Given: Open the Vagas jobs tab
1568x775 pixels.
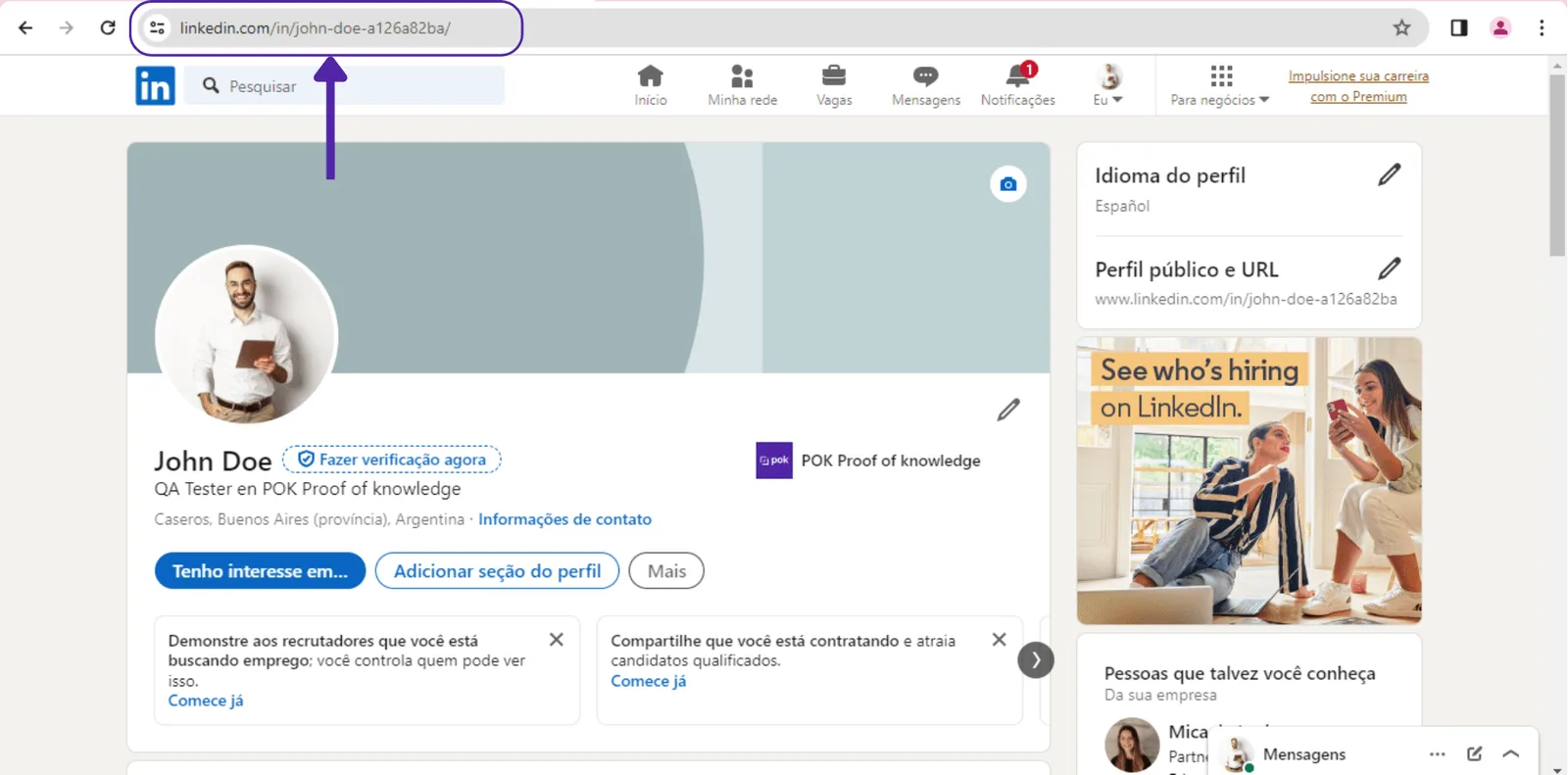Looking at the screenshot, I should pos(834,85).
